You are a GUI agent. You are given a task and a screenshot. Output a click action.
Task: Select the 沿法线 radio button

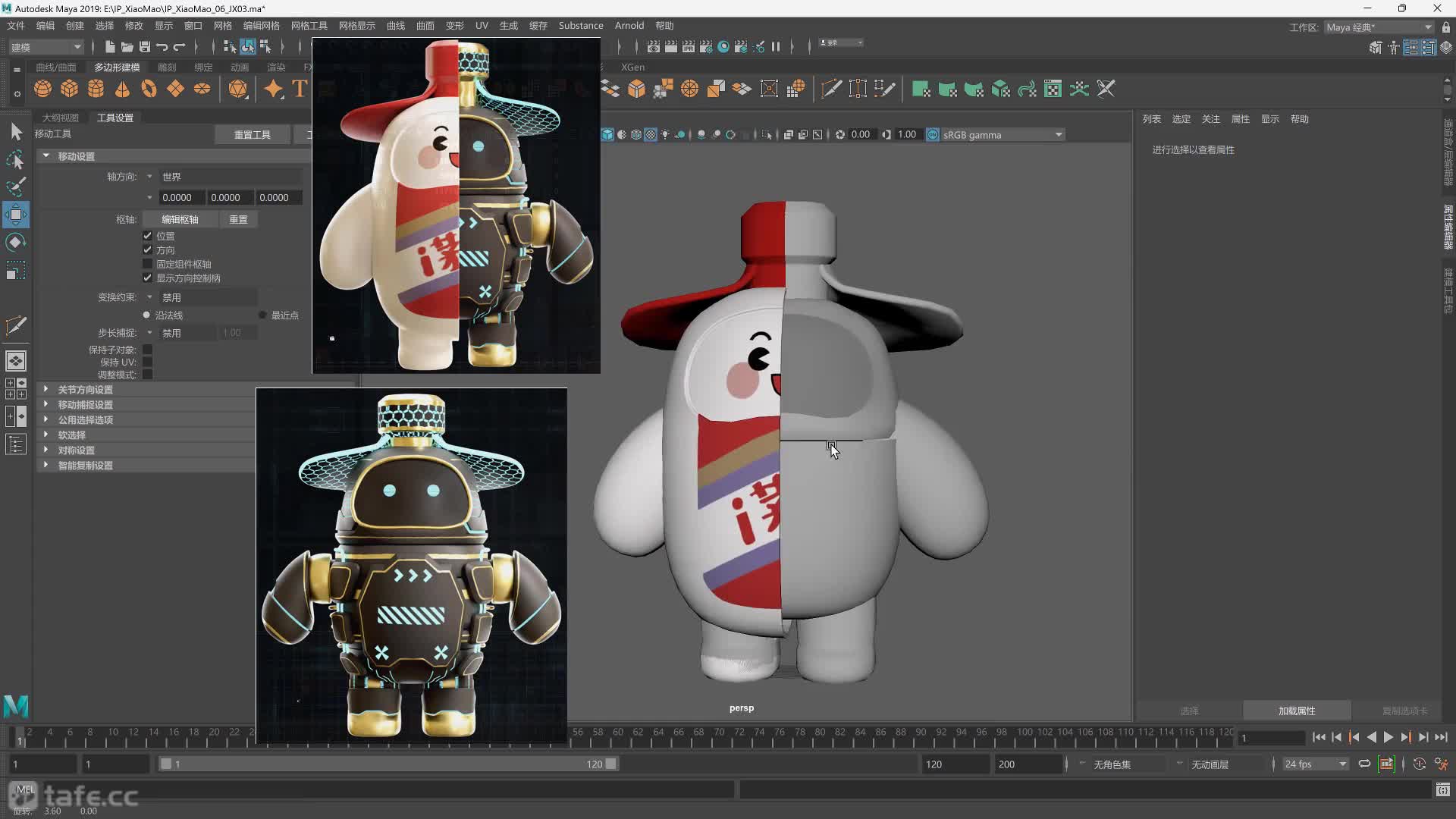pos(146,315)
